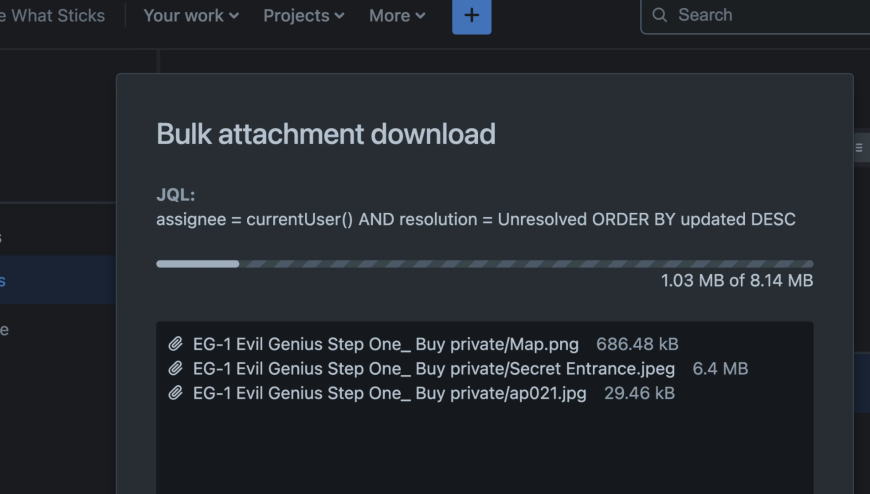The height and width of the screenshot is (494, 870).
Task: Click the magnifying glass search icon
Action: point(660,15)
